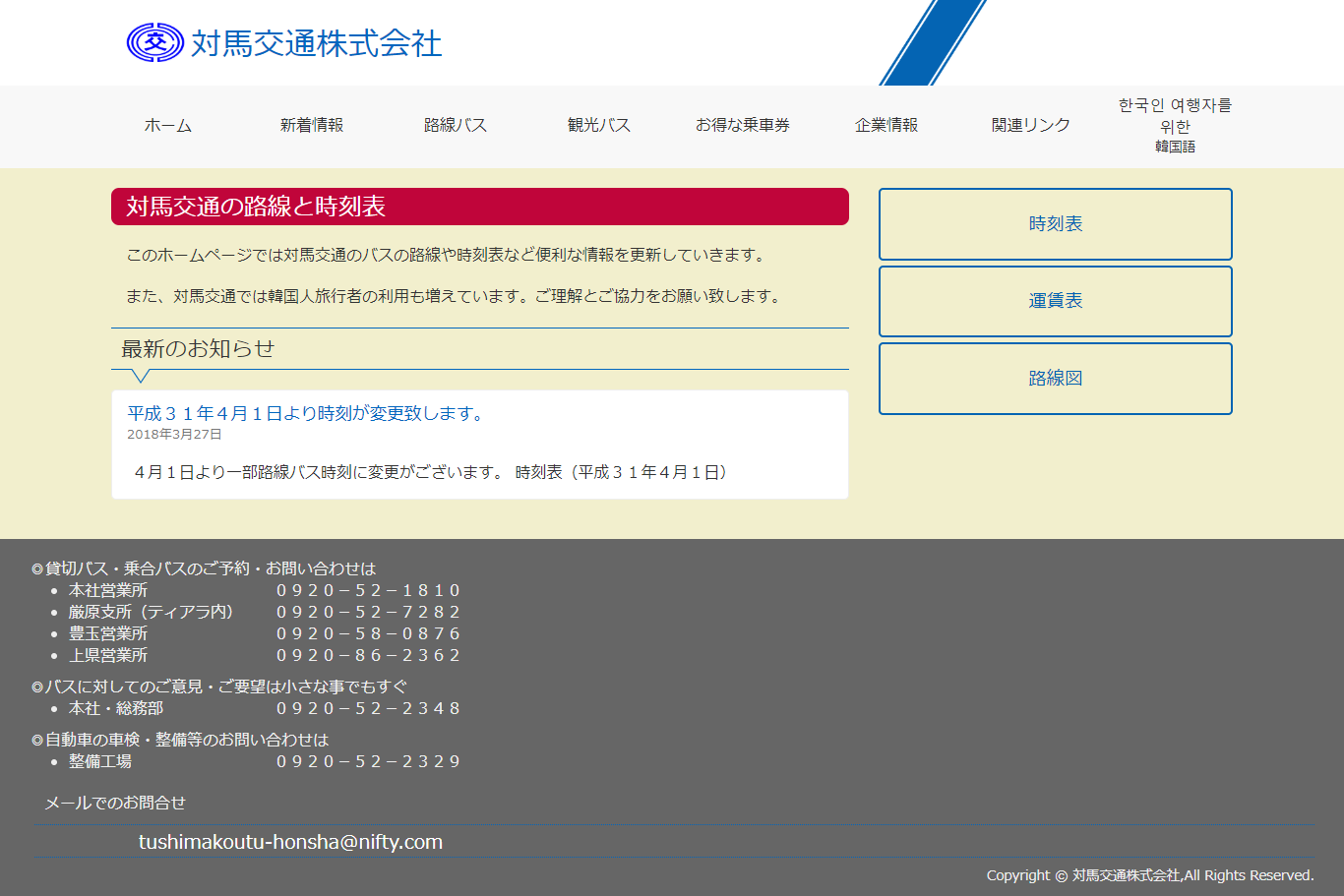The width and height of the screenshot is (1344, 896).
Task: Select お得な乗車券 menu item
Action: click(x=743, y=125)
